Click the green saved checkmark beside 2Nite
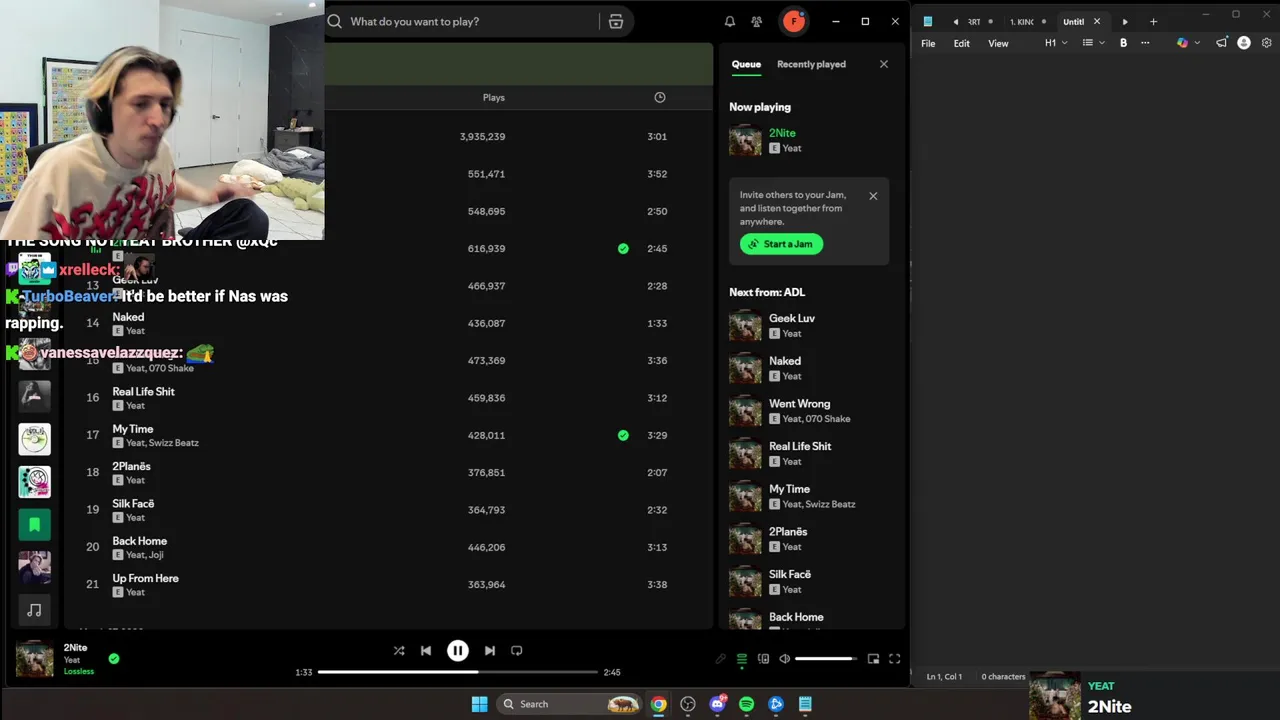 click(114, 658)
